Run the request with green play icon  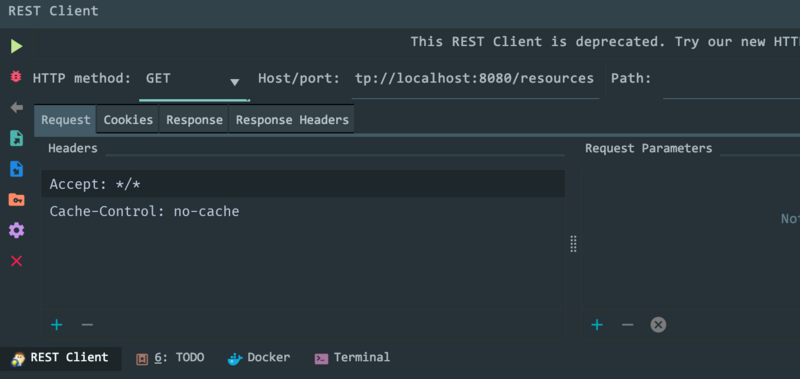(x=16, y=46)
